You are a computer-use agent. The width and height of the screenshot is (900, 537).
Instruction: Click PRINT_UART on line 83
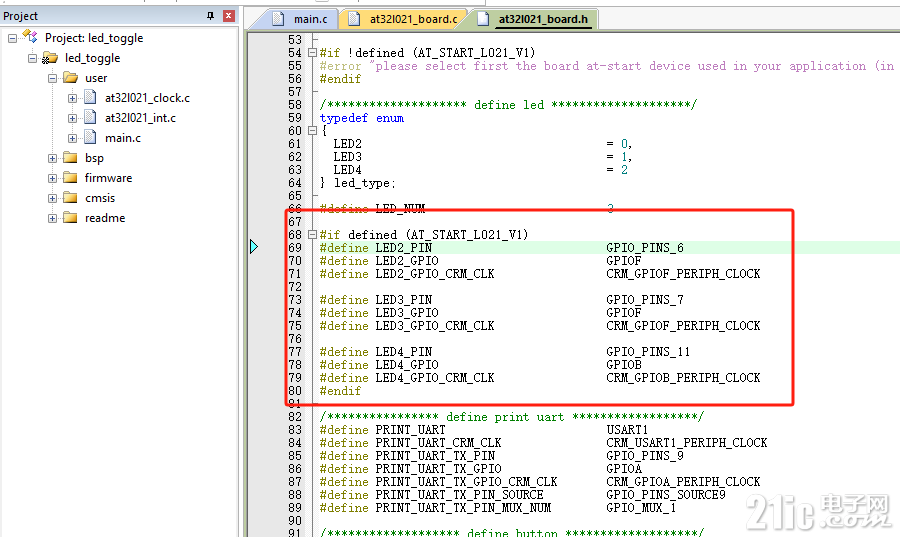(410, 430)
